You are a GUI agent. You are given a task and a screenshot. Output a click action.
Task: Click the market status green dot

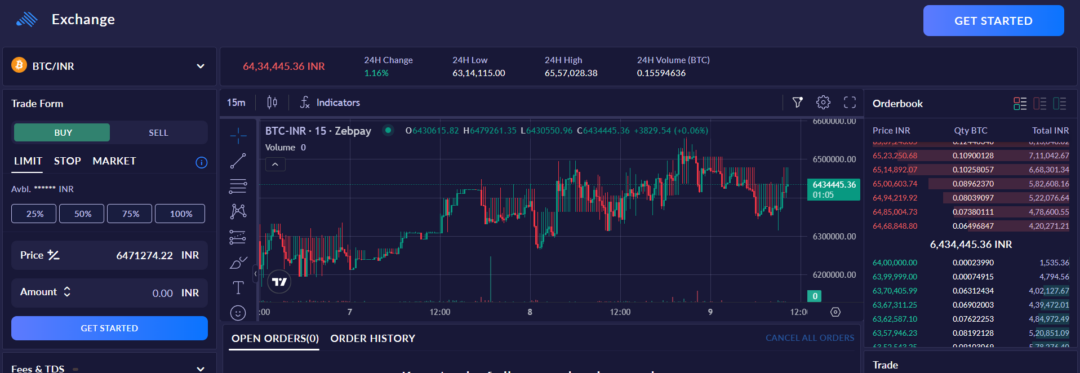tap(388, 129)
